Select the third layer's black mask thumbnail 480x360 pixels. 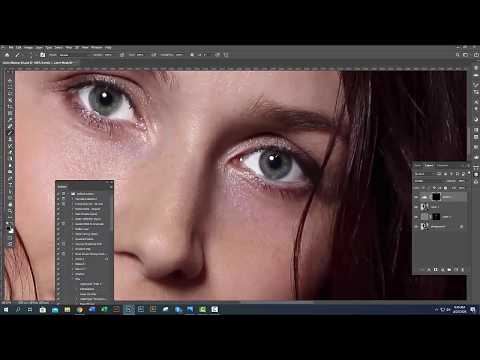(x=436, y=217)
